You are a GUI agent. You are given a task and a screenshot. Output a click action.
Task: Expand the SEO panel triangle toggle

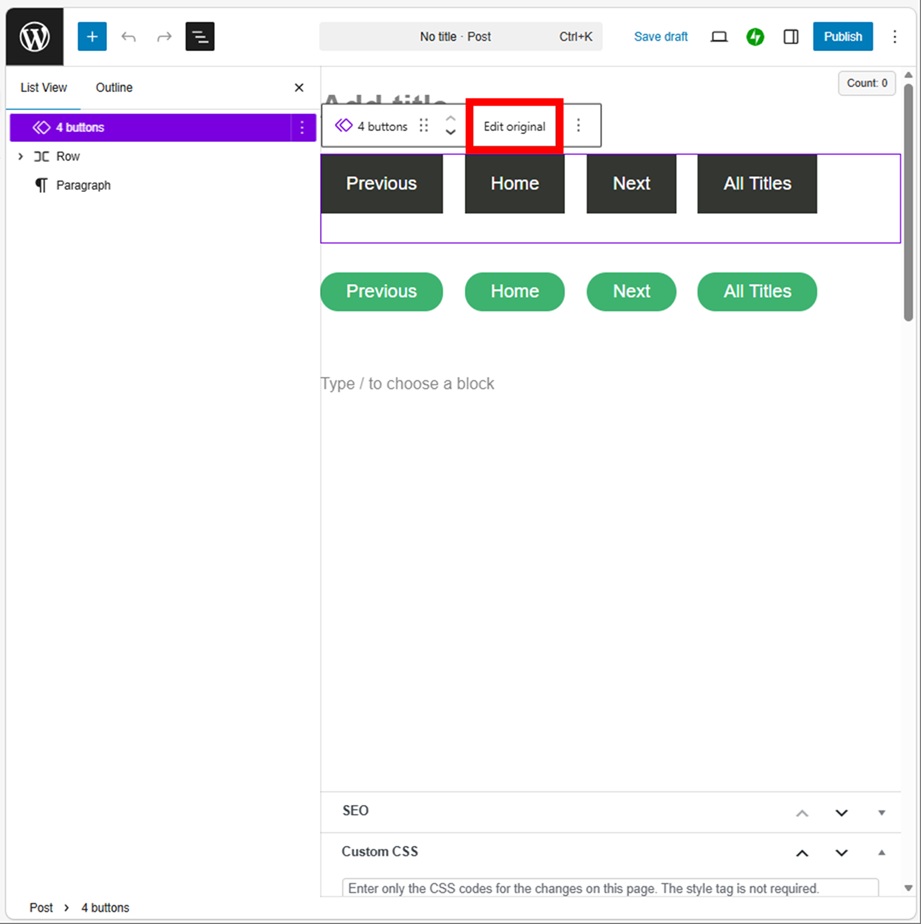pos(881,812)
